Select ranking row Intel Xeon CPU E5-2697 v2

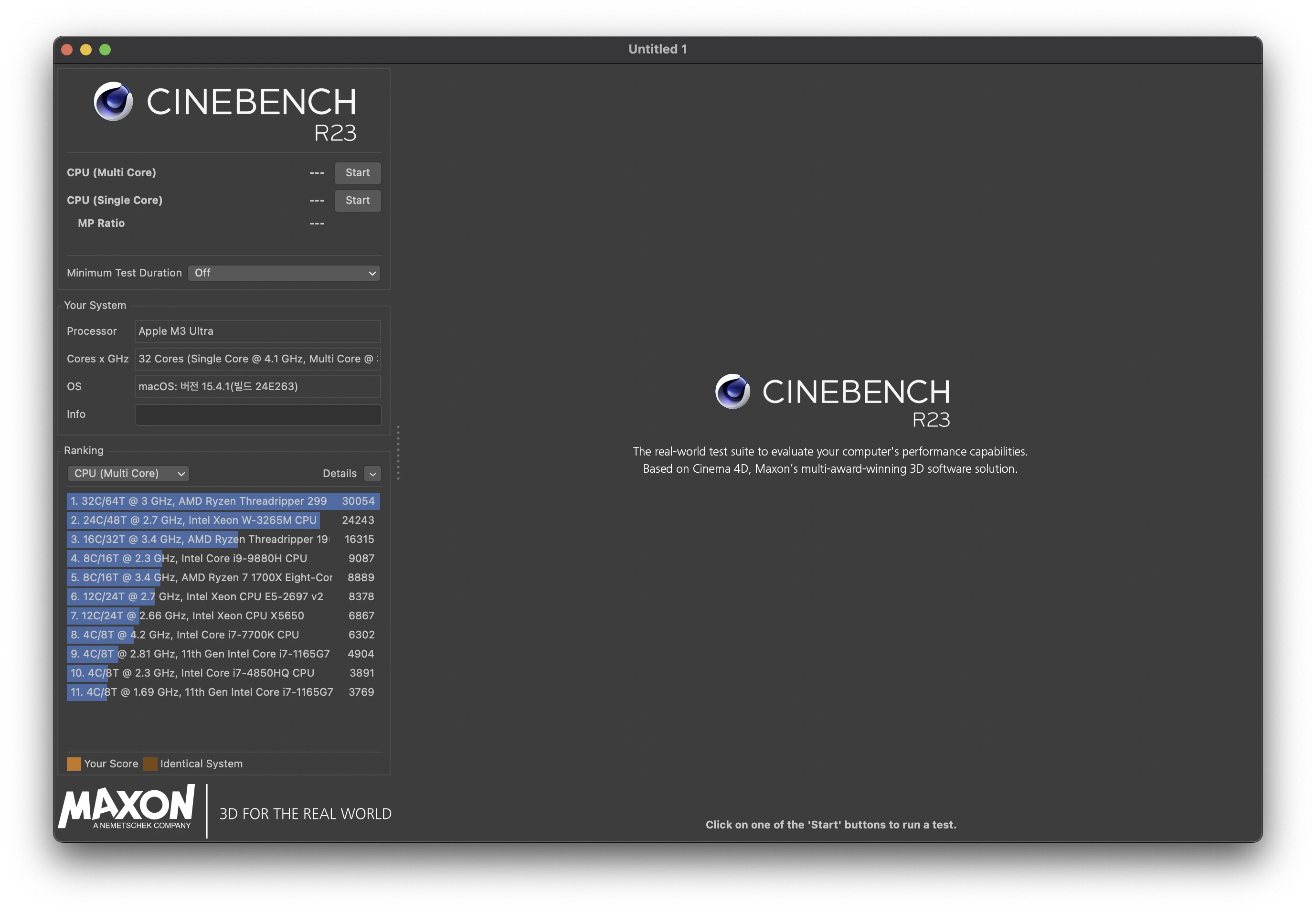pyautogui.click(x=223, y=597)
